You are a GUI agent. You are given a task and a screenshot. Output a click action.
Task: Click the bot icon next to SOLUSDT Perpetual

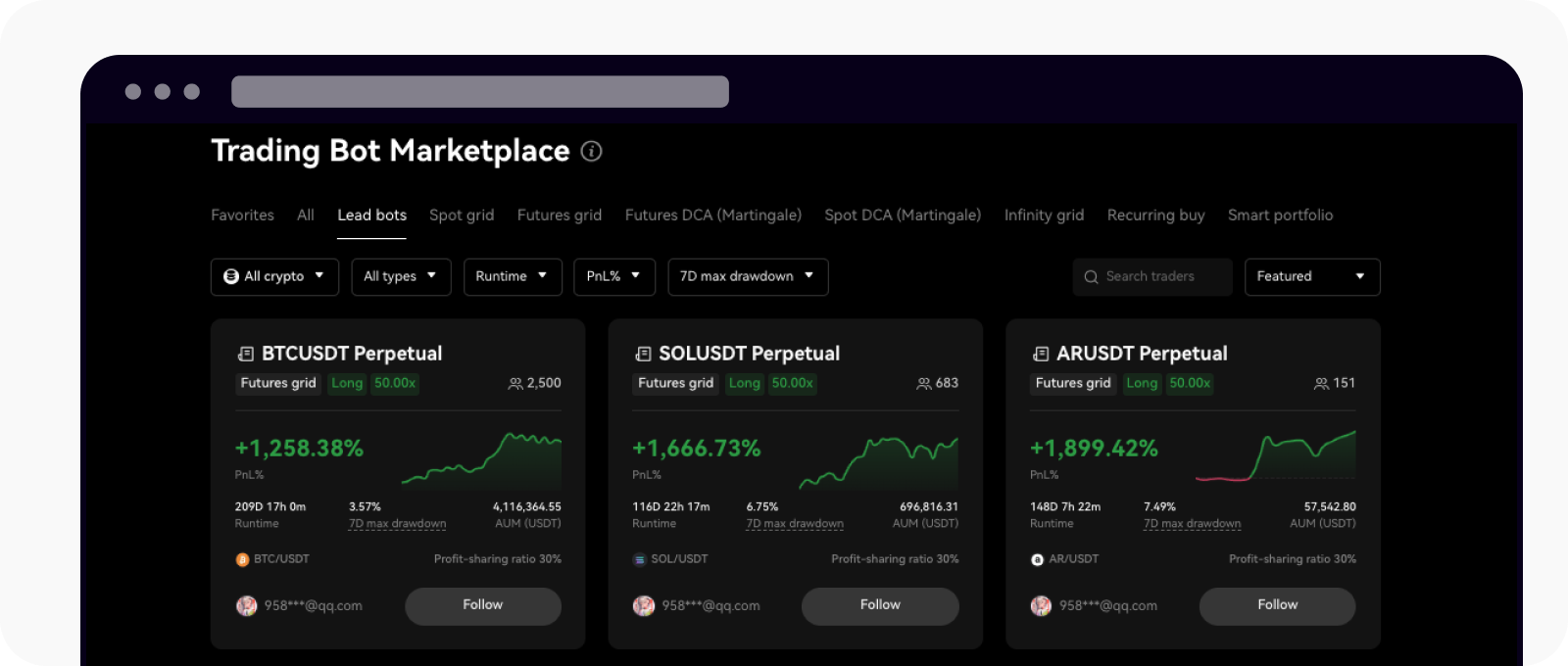(643, 354)
